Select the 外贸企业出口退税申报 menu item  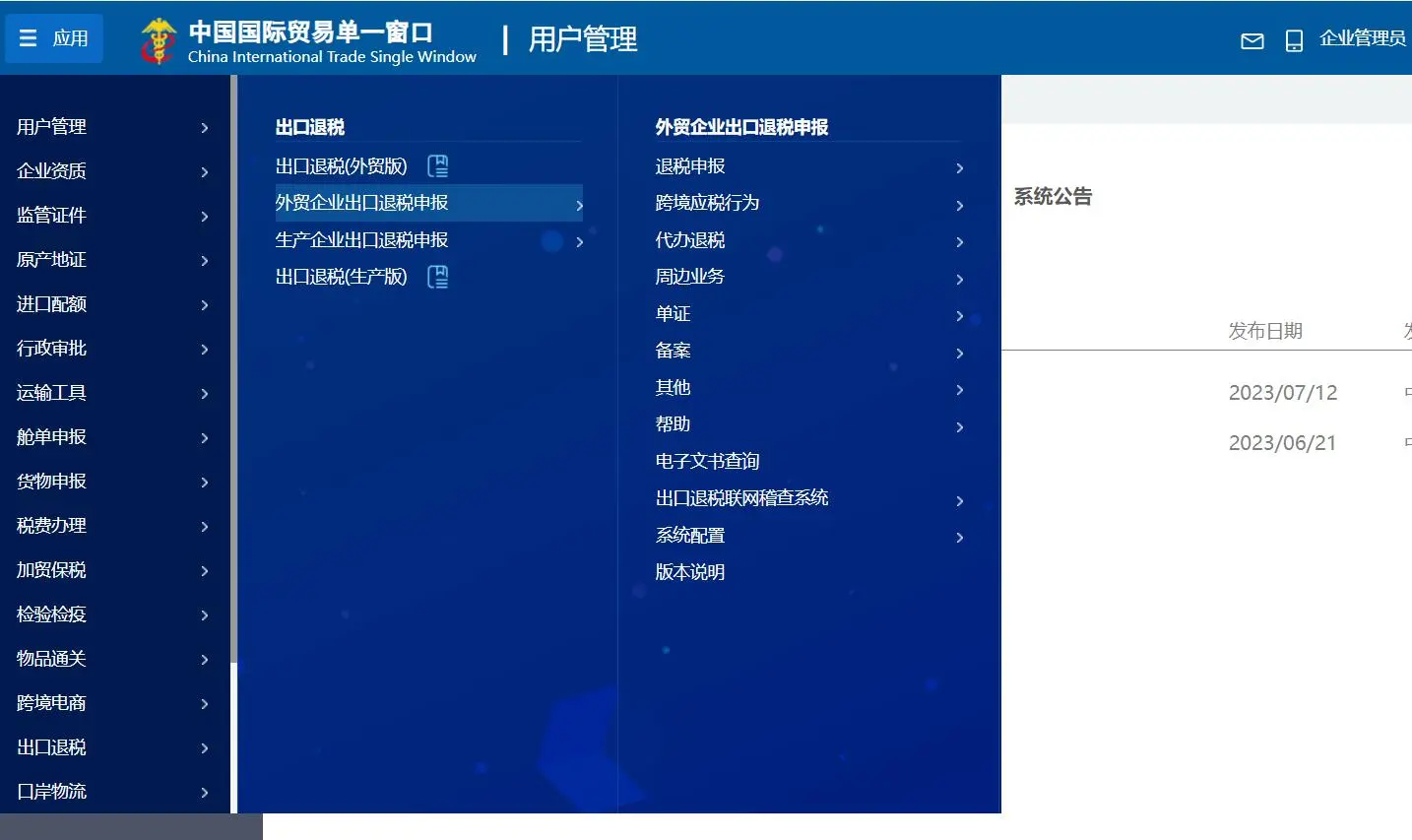[x=361, y=203]
